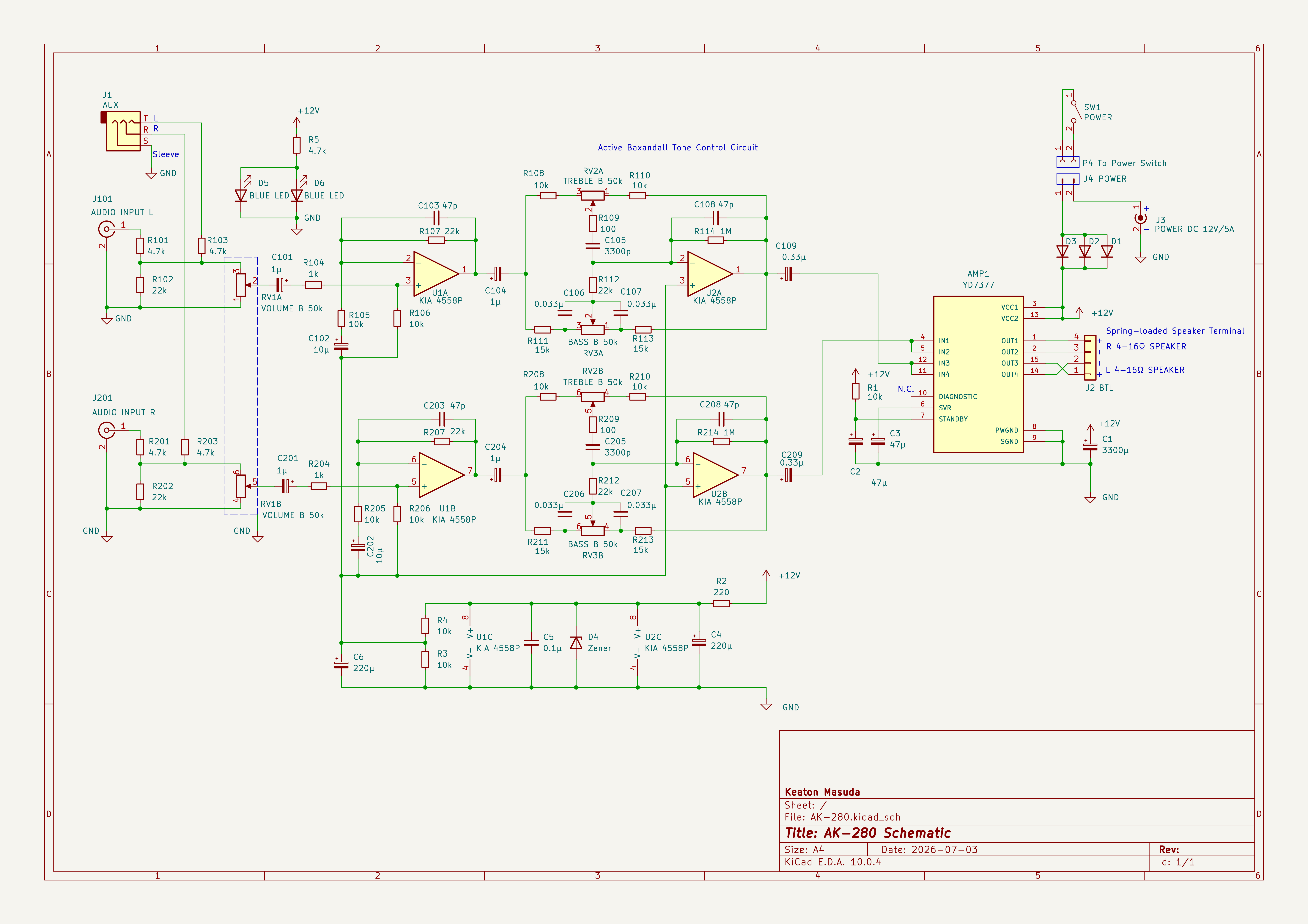This screenshot has height=924, width=1308.
Task: Click the J4 POWER connector symbol
Action: click(x=1068, y=179)
